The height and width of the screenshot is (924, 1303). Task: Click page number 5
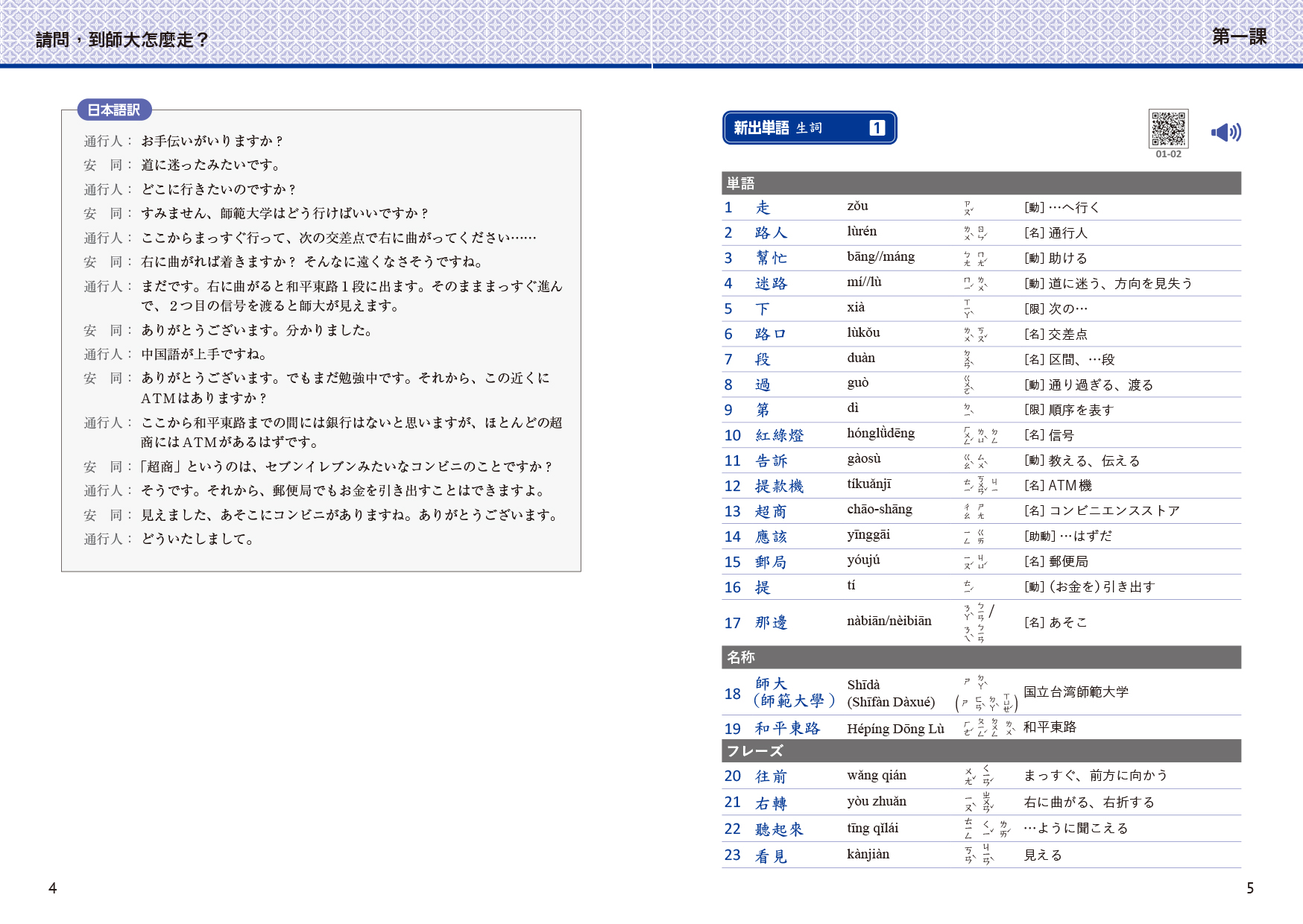pos(1250,888)
